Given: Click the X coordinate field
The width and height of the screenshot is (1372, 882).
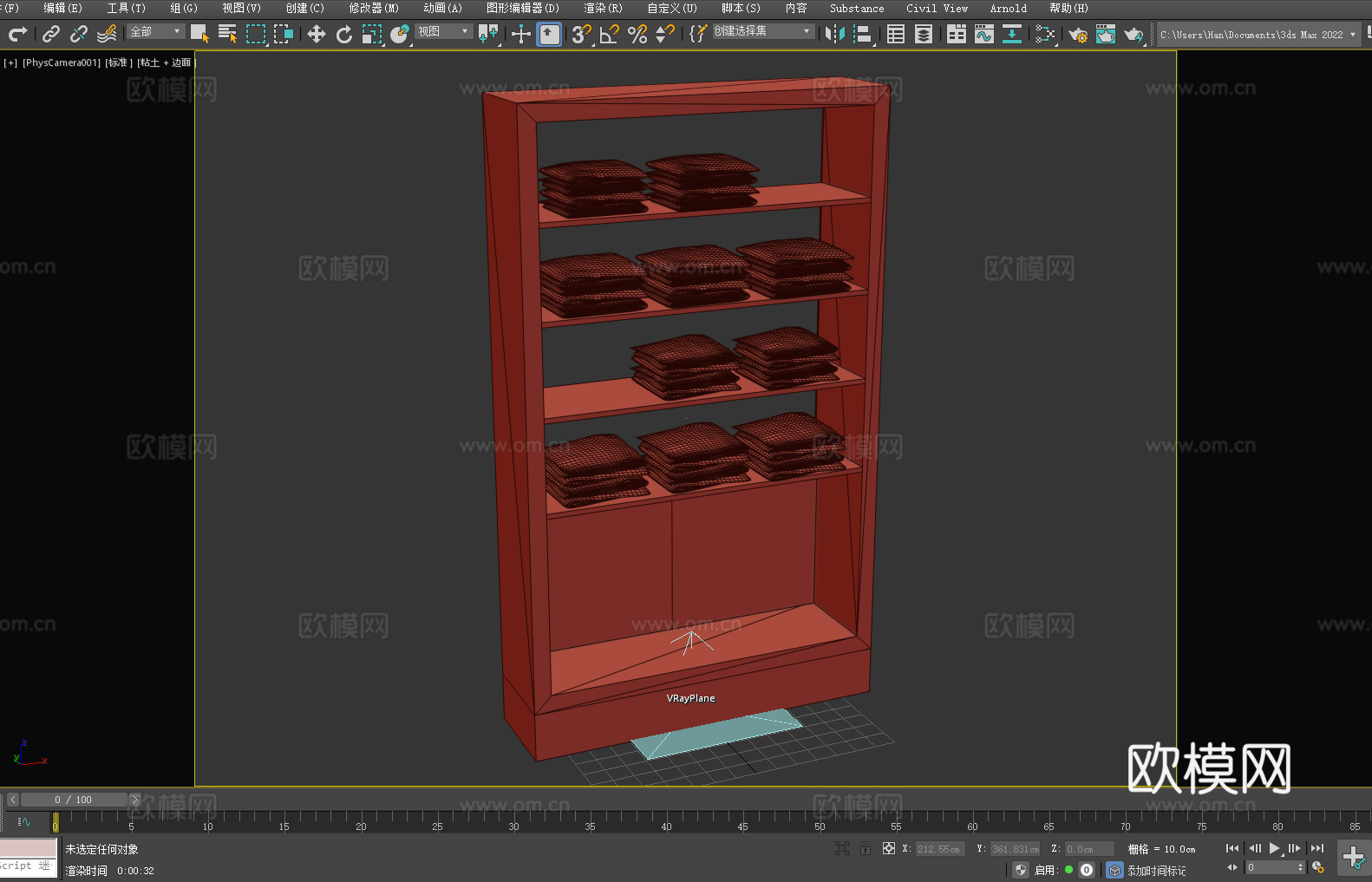Looking at the screenshot, I should pos(940,849).
